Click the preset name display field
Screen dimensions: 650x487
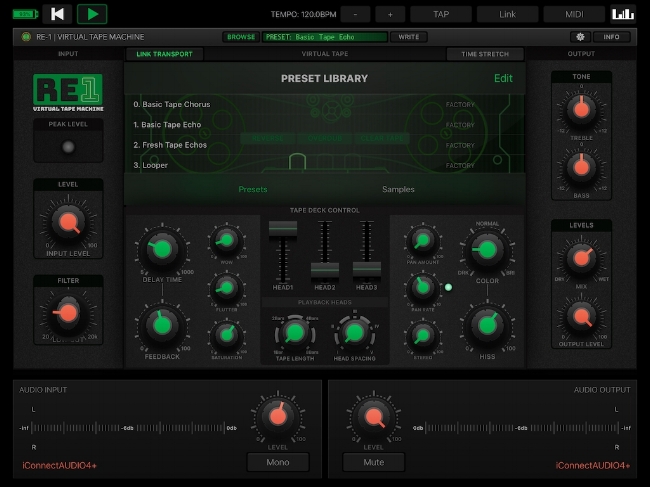(x=325, y=37)
